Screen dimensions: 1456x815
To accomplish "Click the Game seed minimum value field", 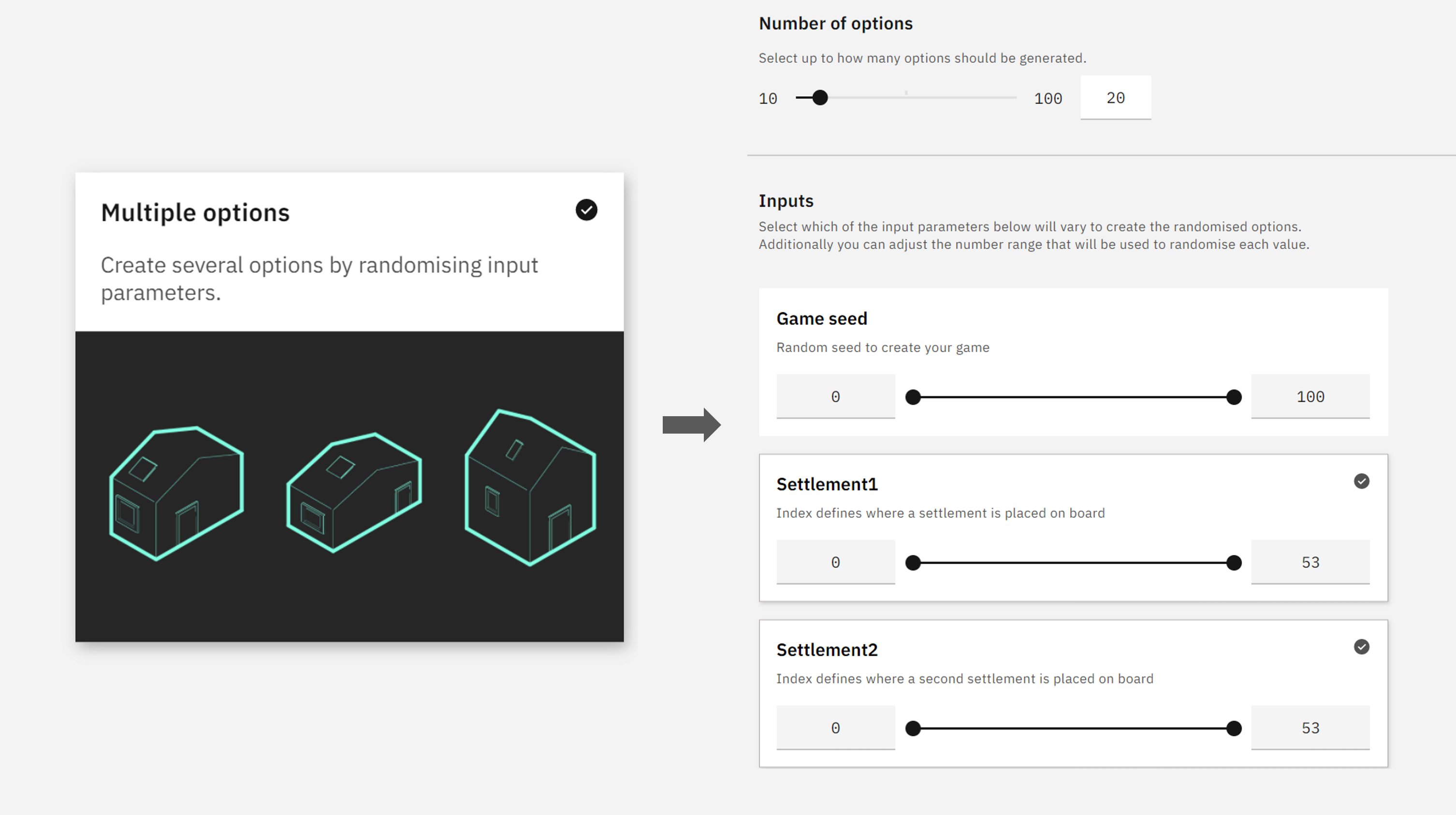I will click(835, 397).
